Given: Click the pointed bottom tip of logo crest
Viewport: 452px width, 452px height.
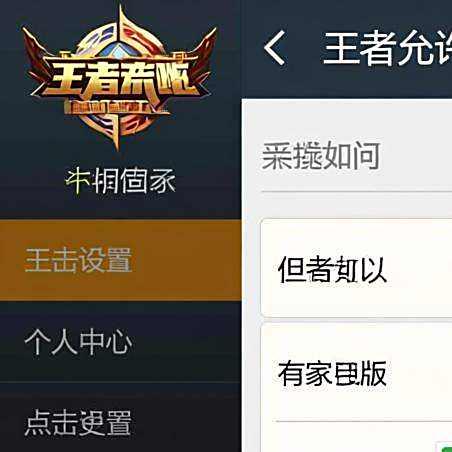Looking at the screenshot, I should (117, 138).
